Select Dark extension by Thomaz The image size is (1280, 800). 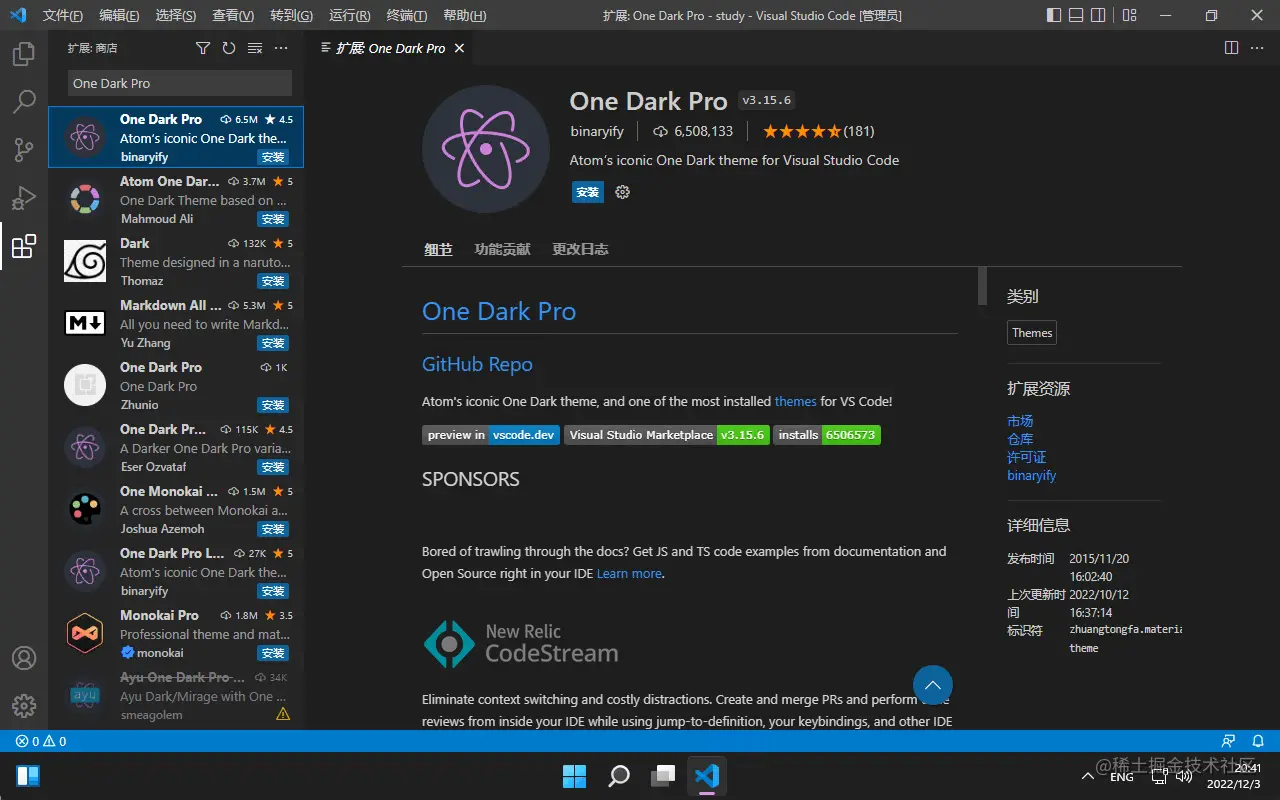coord(176,262)
